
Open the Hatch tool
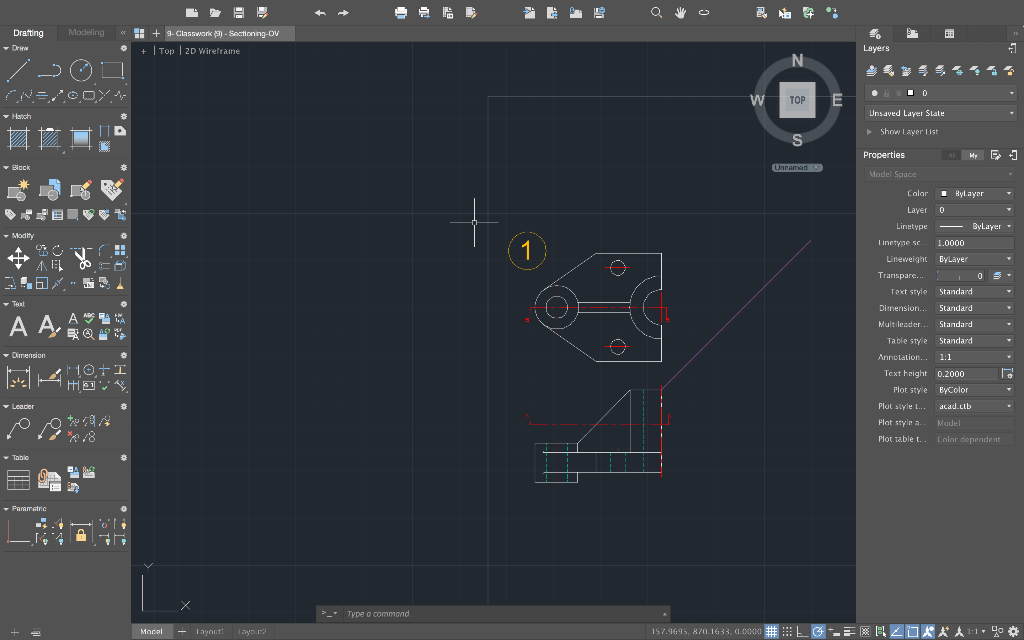tap(18, 138)
